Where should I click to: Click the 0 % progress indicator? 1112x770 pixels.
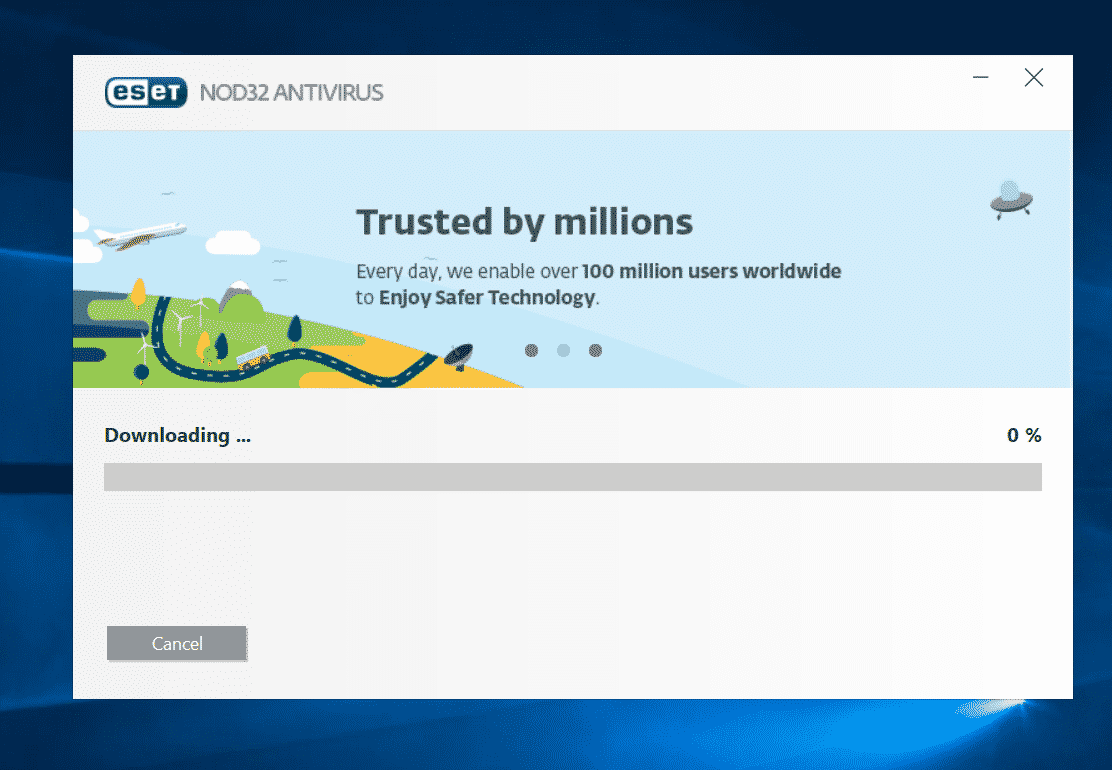click(x=1024, y=435)
